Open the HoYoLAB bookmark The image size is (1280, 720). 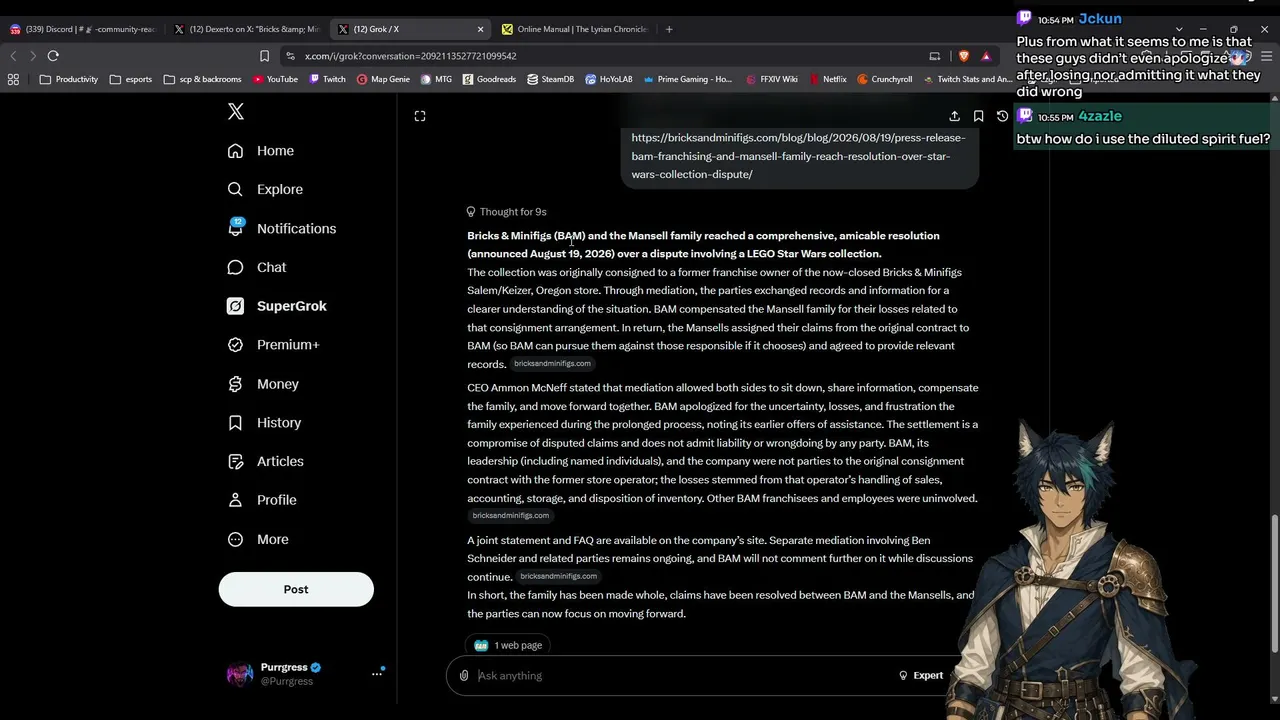pos(609,79)
